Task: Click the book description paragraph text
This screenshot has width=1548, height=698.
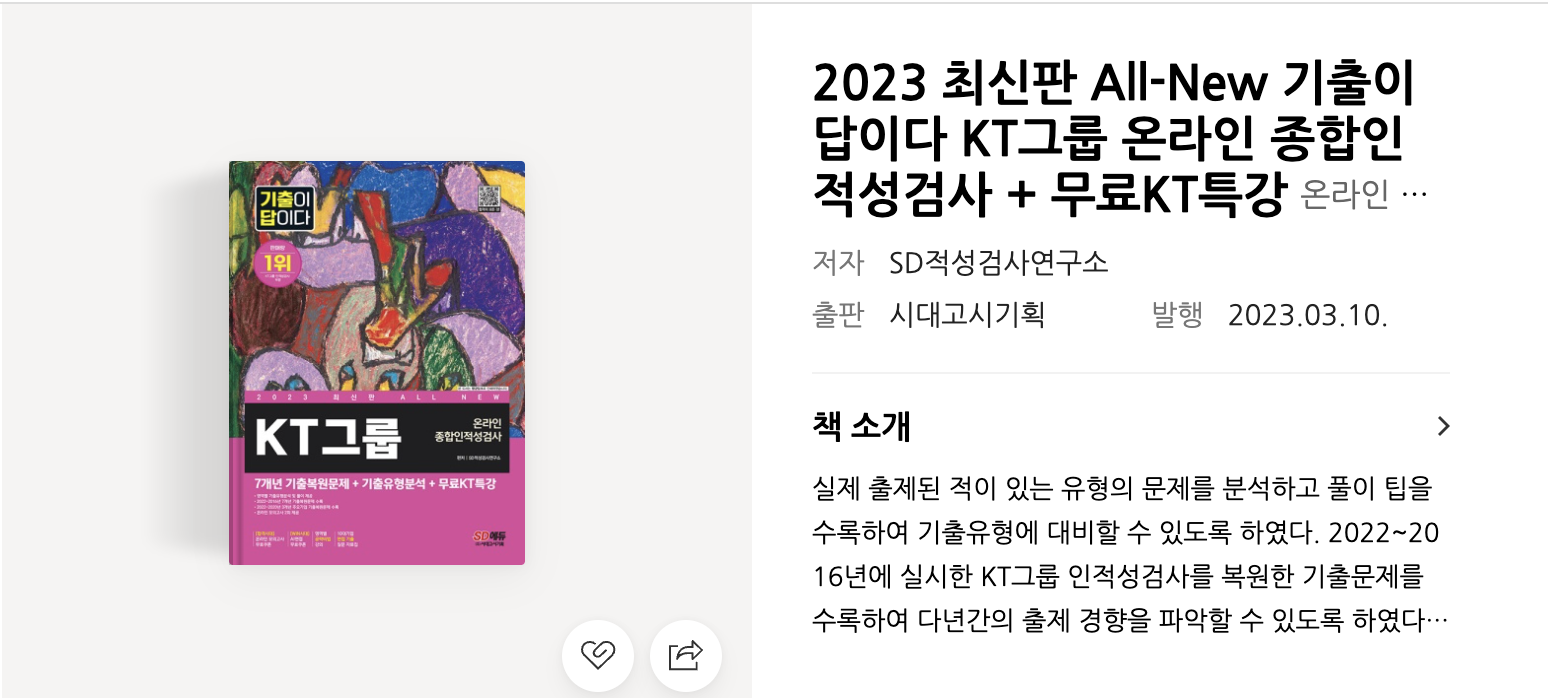Action: point(1127,555)
